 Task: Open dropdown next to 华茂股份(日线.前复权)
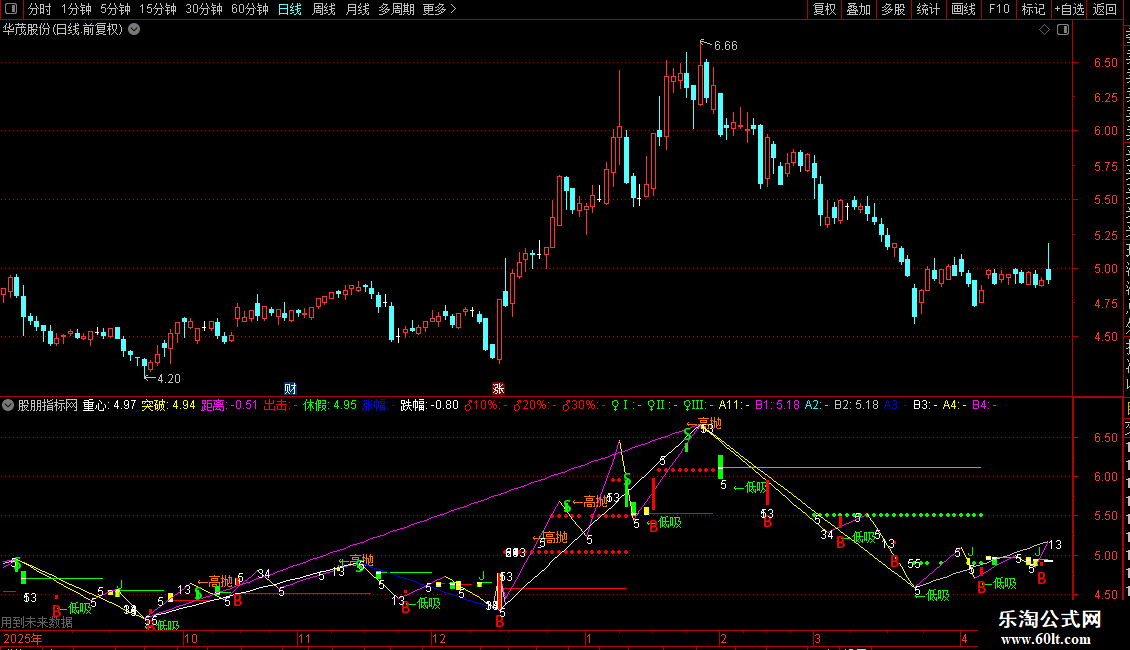[134, 30]
